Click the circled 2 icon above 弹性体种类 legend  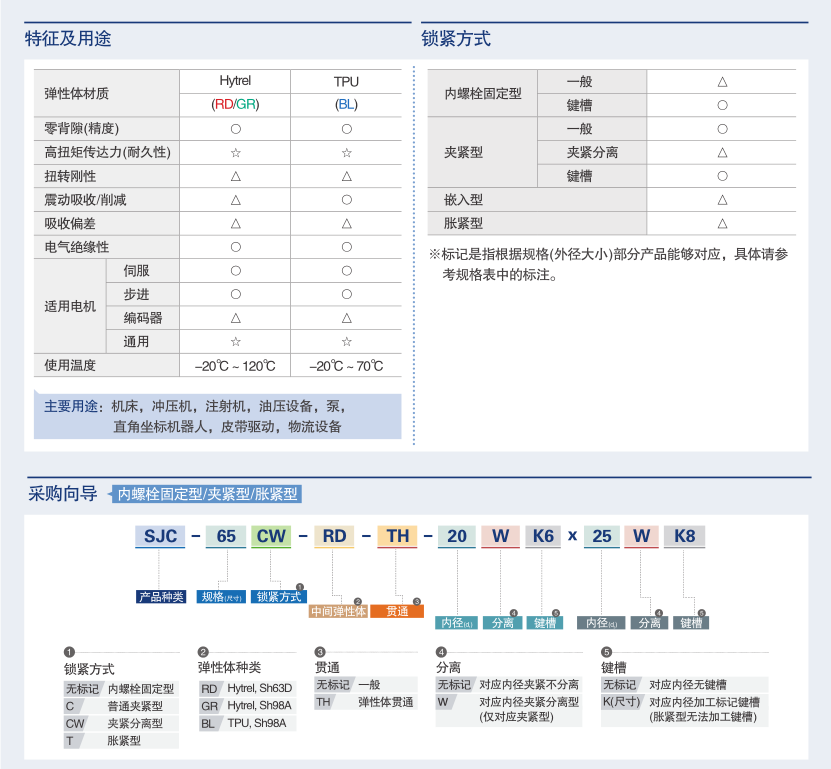(x=203, y=652)
